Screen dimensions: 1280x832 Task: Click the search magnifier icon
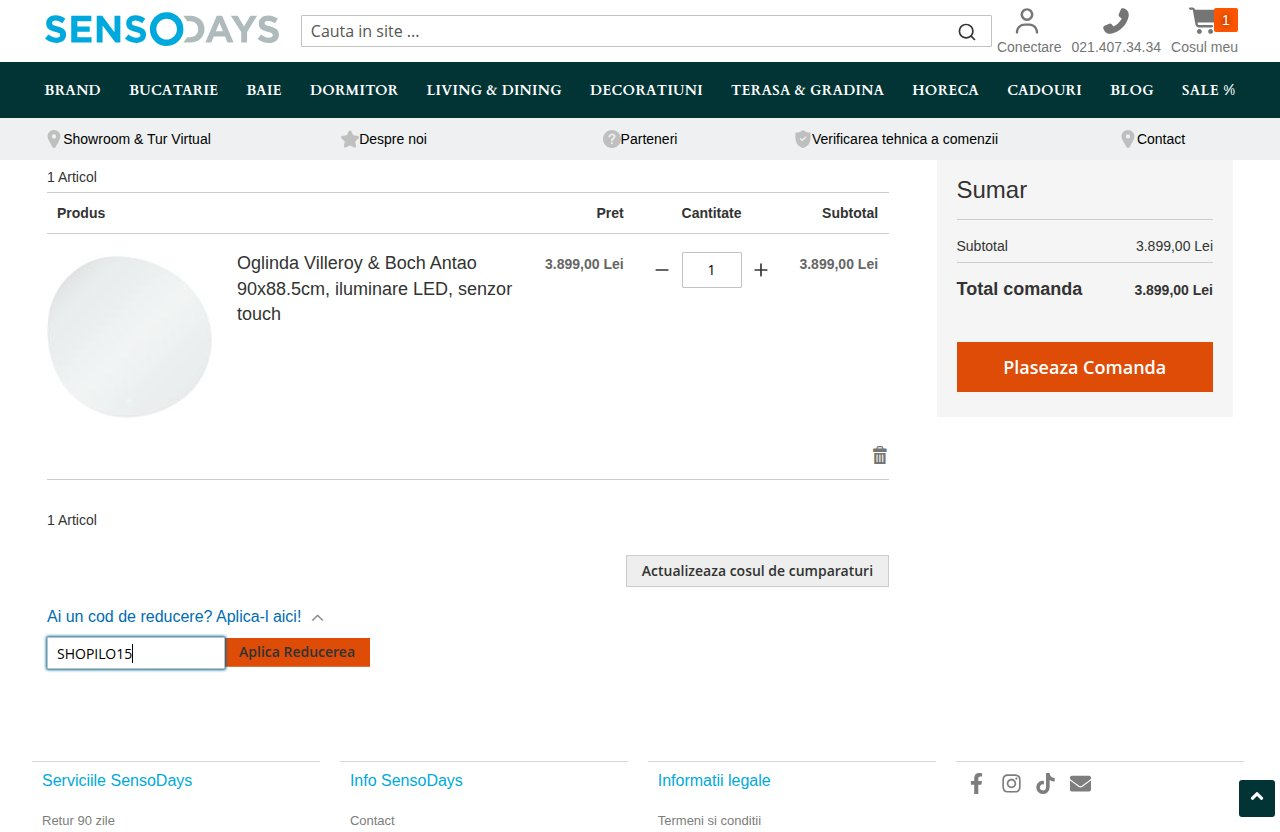click(966, 31)
